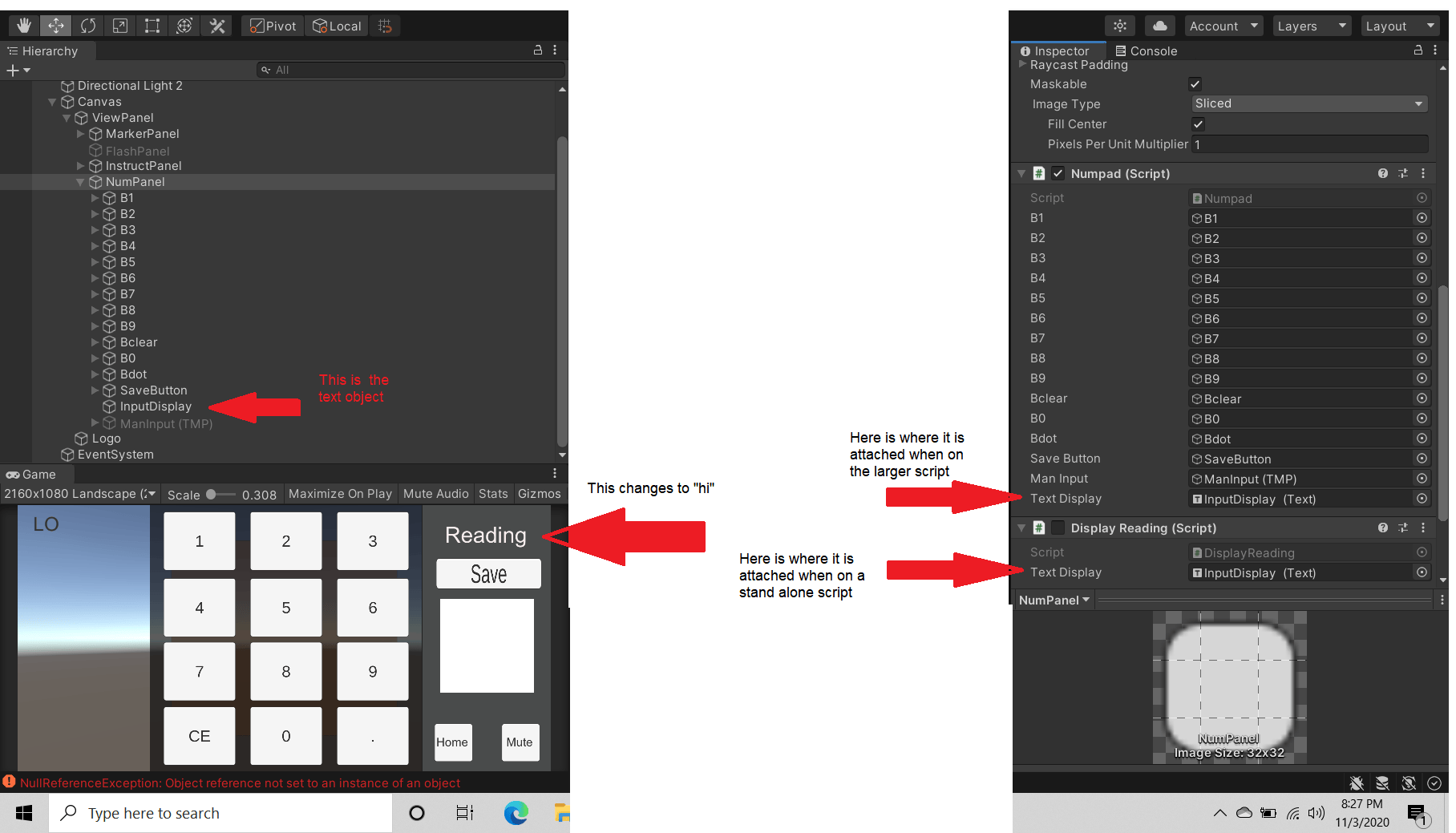Toggle Maximize On Play

[x=340, y=494]
